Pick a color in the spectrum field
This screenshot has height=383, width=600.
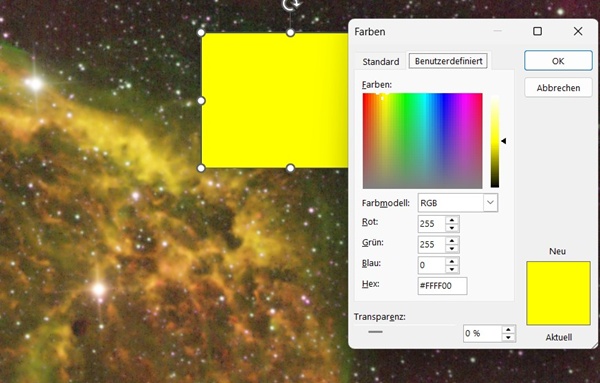click(x=422, y=140)
